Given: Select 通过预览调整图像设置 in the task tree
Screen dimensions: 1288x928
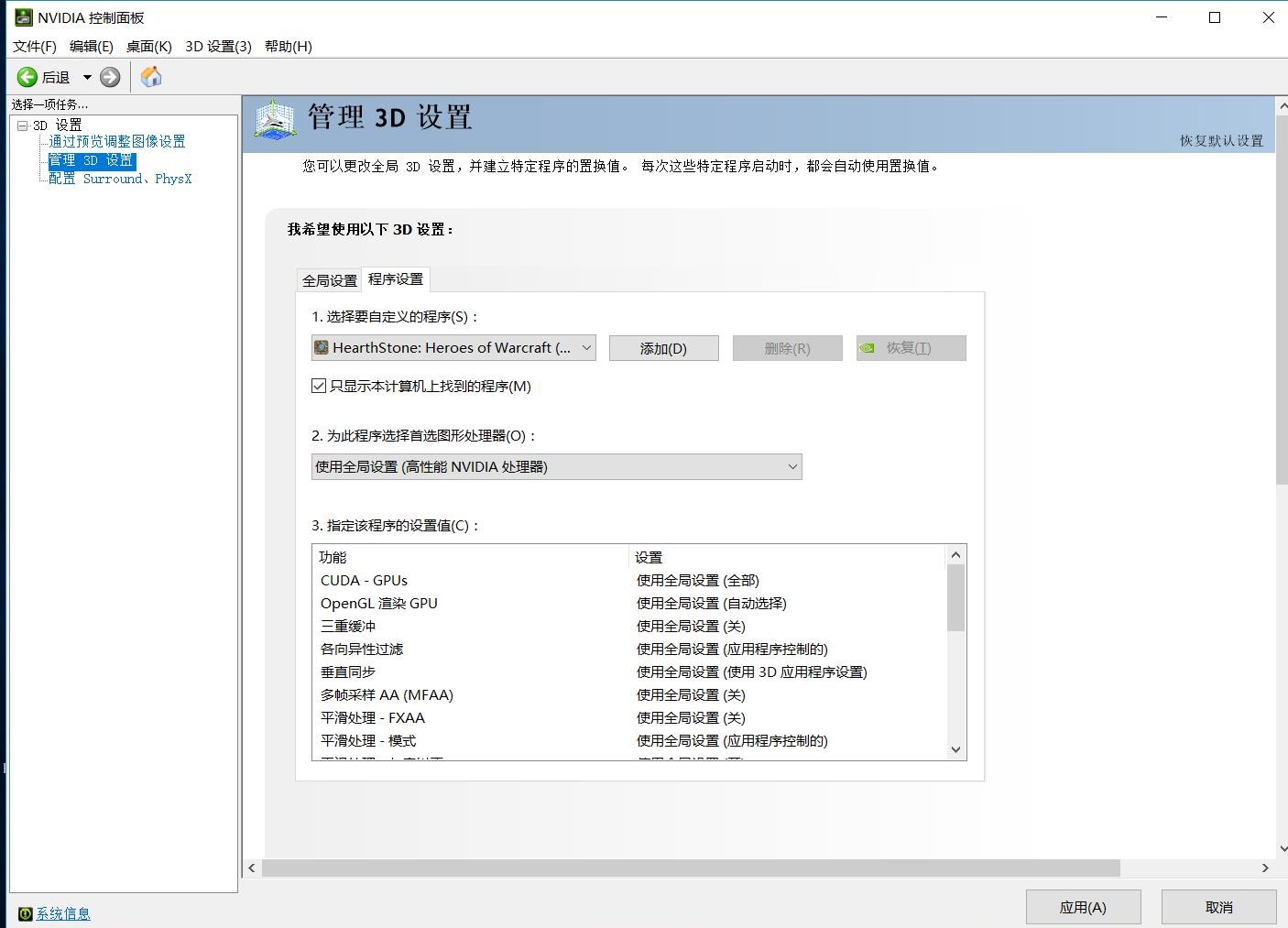Looking at the screenshot, I should click(x=117, y=141).
